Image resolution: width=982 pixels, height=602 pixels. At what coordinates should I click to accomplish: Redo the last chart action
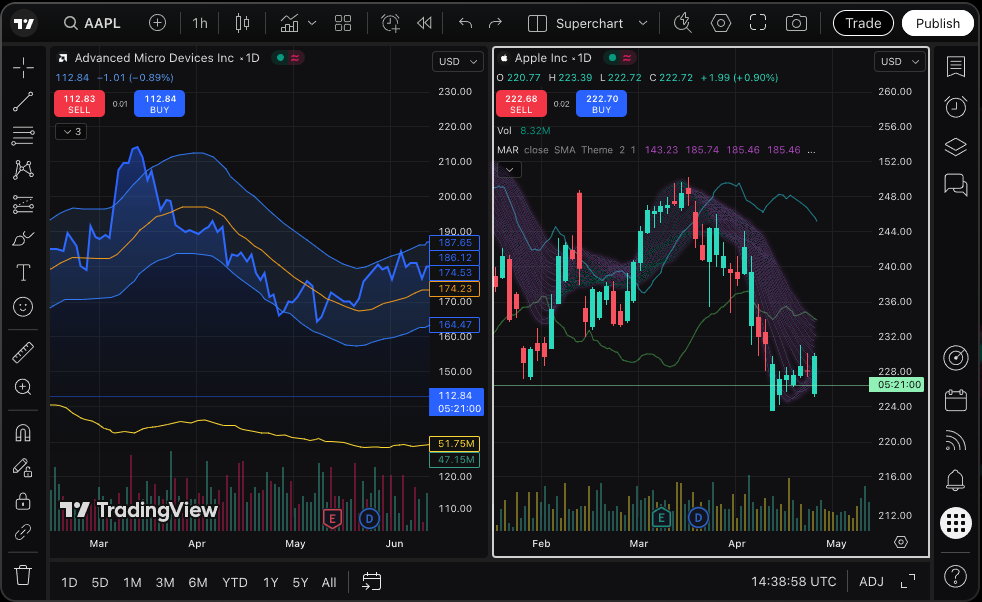495,23
